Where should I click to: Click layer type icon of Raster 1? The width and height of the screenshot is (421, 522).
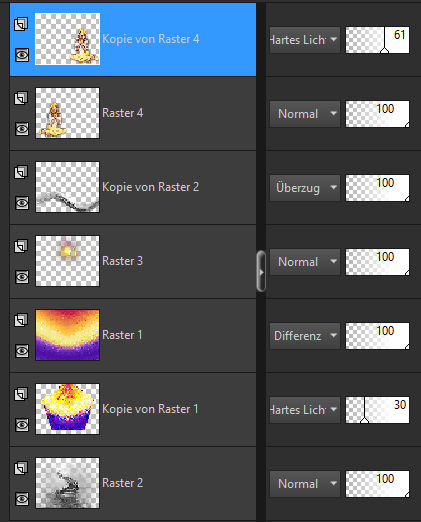coord(21,320)
